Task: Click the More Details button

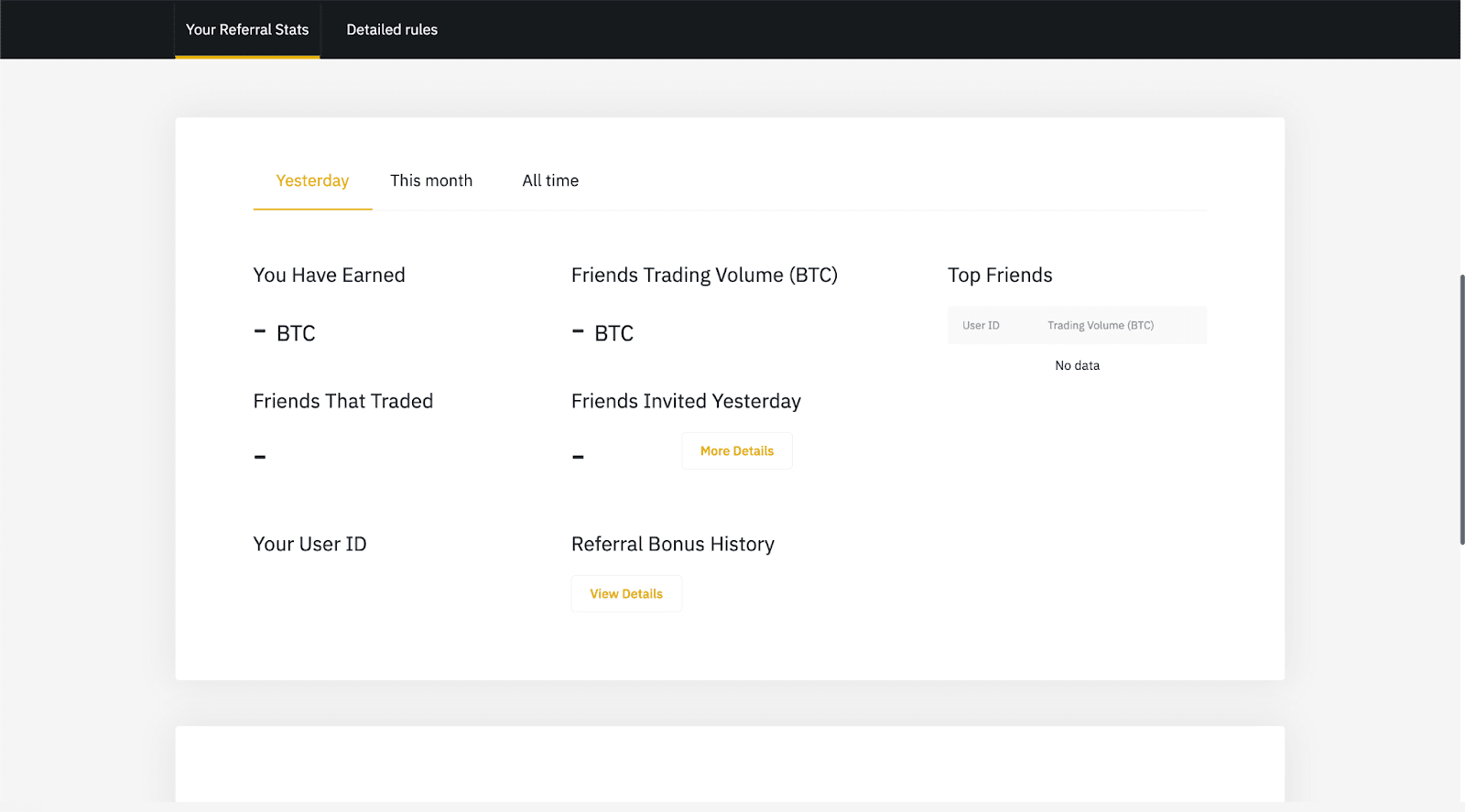Action: coord(736,451)
